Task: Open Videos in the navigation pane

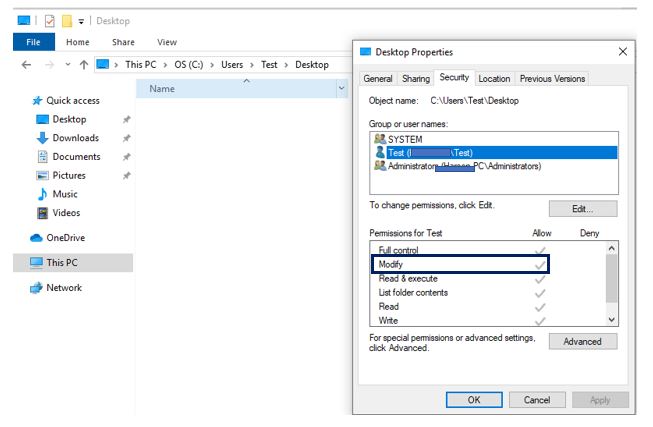Action: pos(66,213)
